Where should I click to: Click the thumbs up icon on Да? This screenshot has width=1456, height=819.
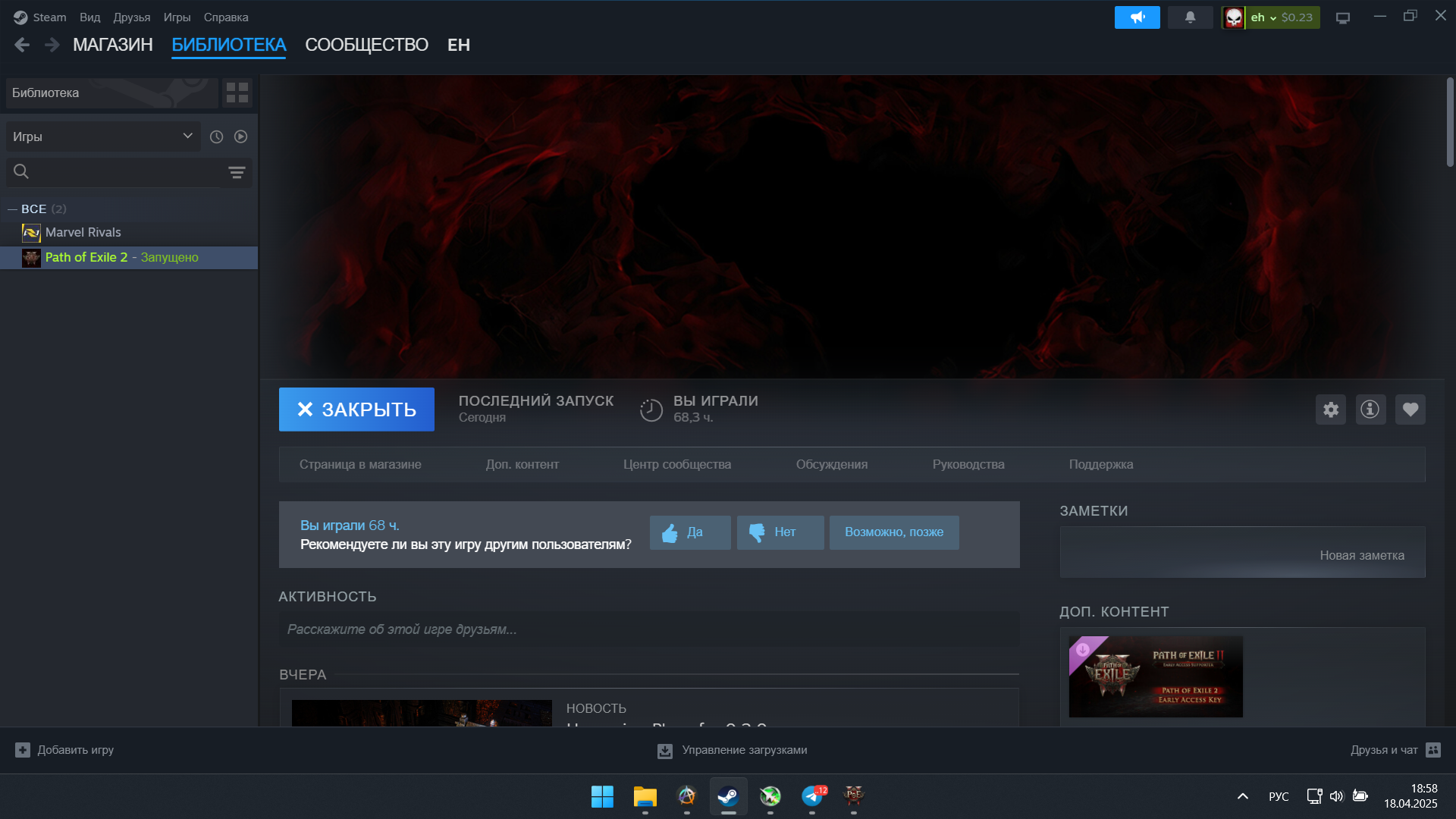[x=670, y=533]
